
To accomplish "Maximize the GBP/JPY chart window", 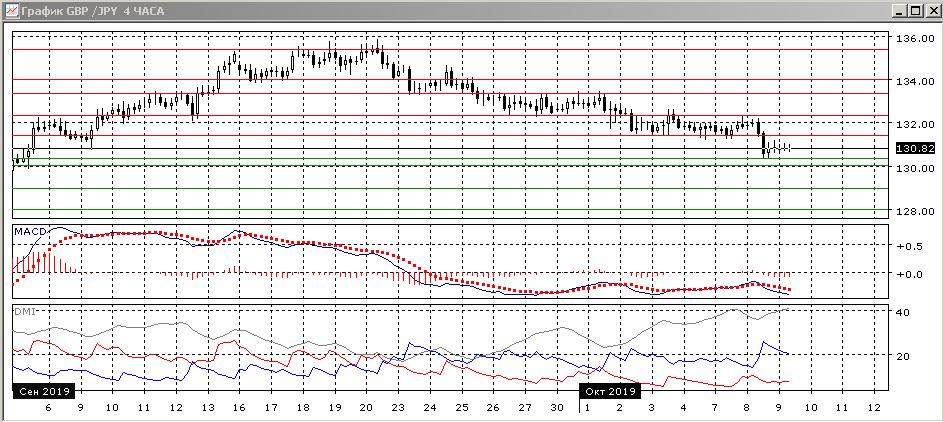I will [x=913, y=11].
